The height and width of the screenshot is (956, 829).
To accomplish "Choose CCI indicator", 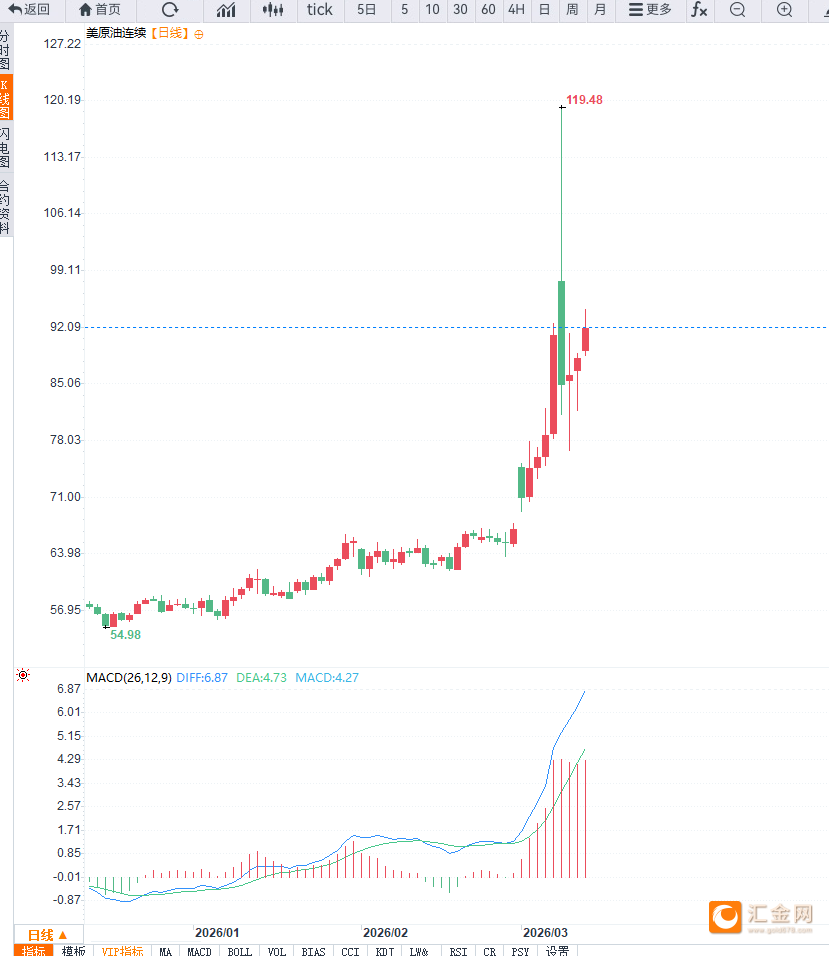I will [x=350, y=951].
